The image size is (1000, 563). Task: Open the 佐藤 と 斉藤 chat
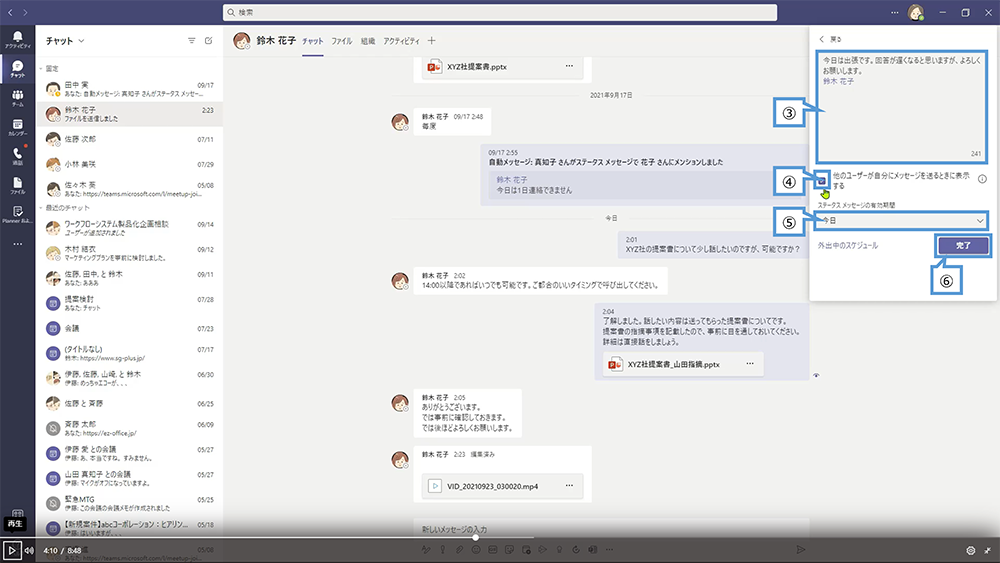point(130,403)
